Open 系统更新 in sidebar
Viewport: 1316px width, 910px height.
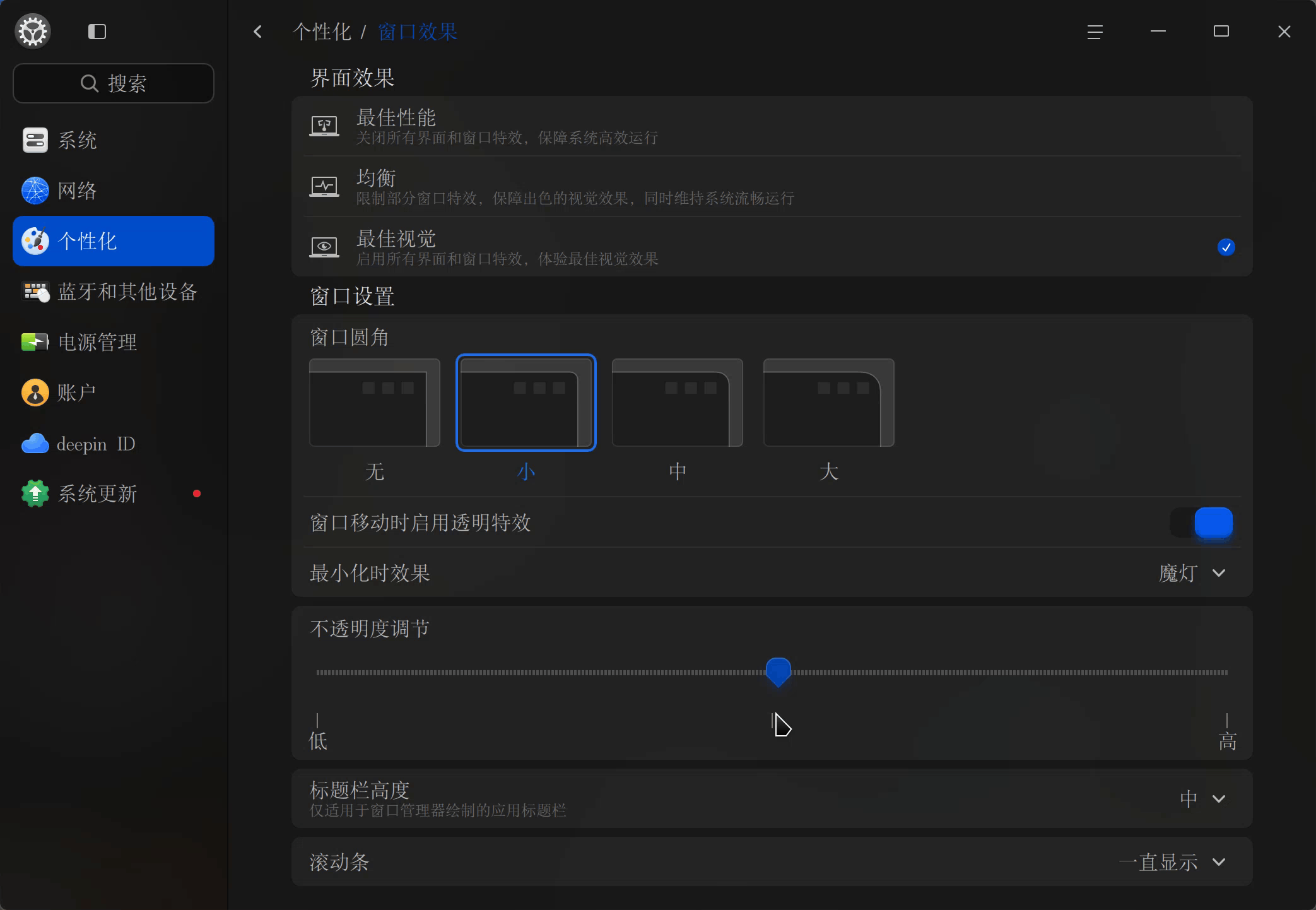pos(114,493)
